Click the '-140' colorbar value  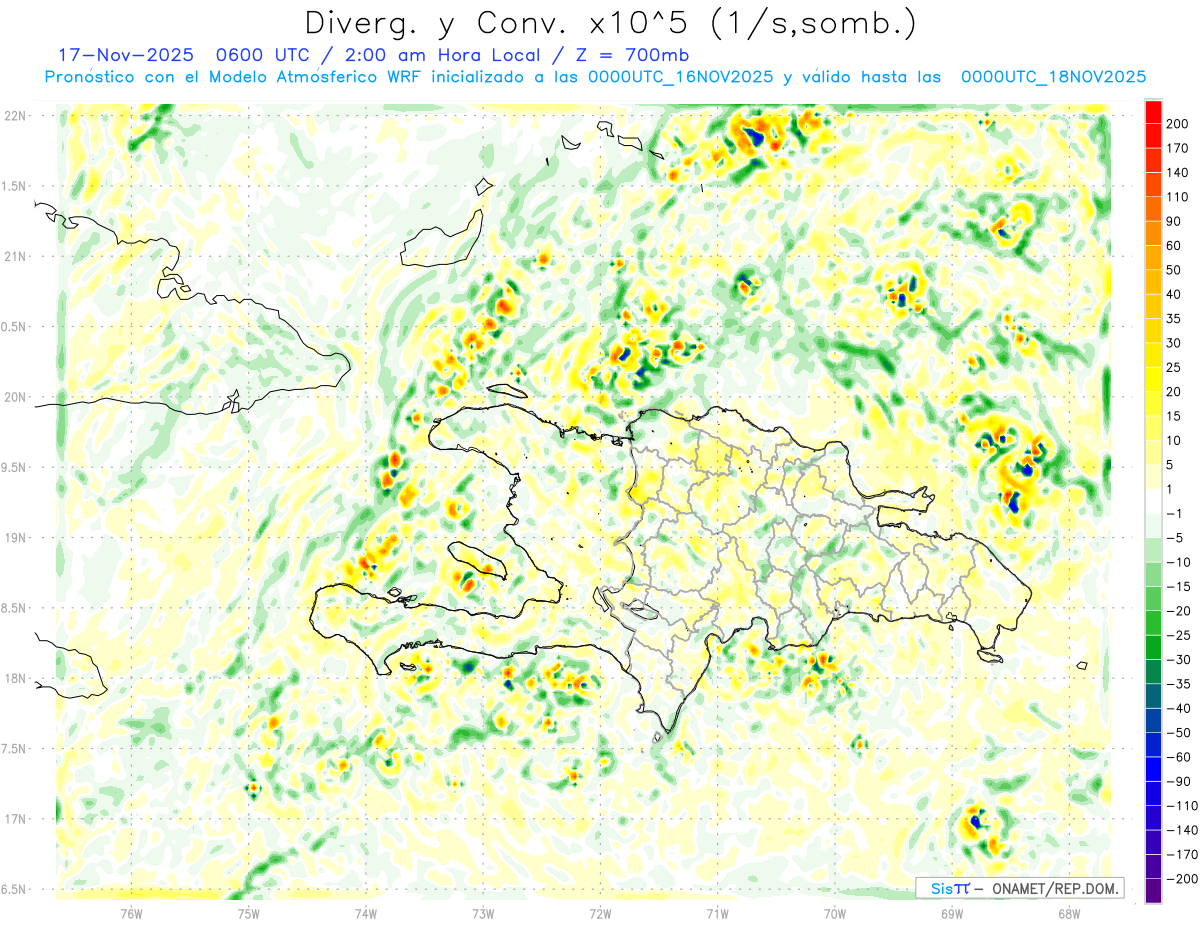1185,830
